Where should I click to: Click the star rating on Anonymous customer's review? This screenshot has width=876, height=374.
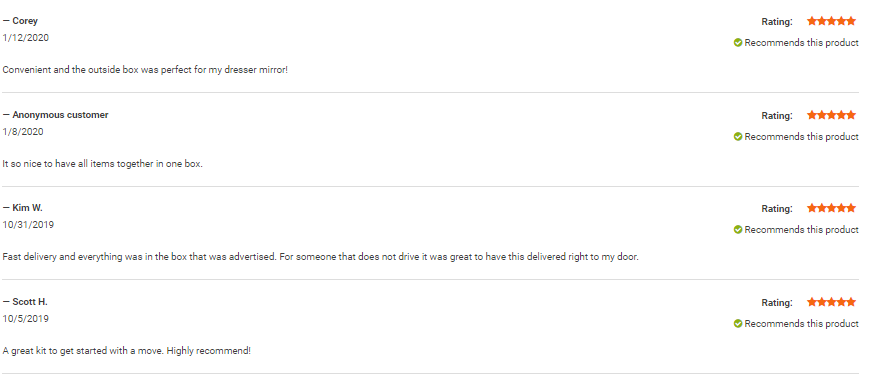pos(831,115)
